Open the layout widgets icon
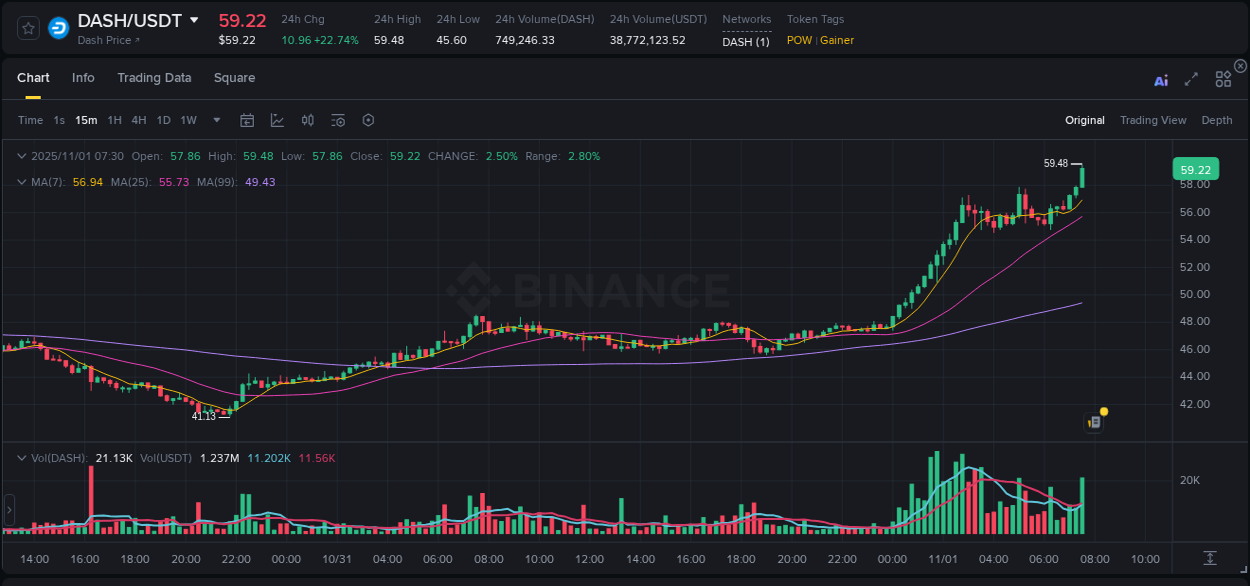 coord(1223,79)
